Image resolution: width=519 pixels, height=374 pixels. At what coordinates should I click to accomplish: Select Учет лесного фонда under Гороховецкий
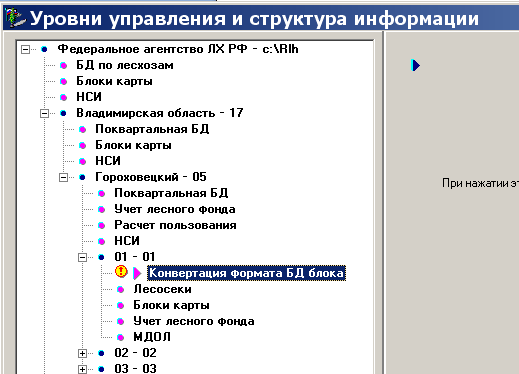pos(175,209)
